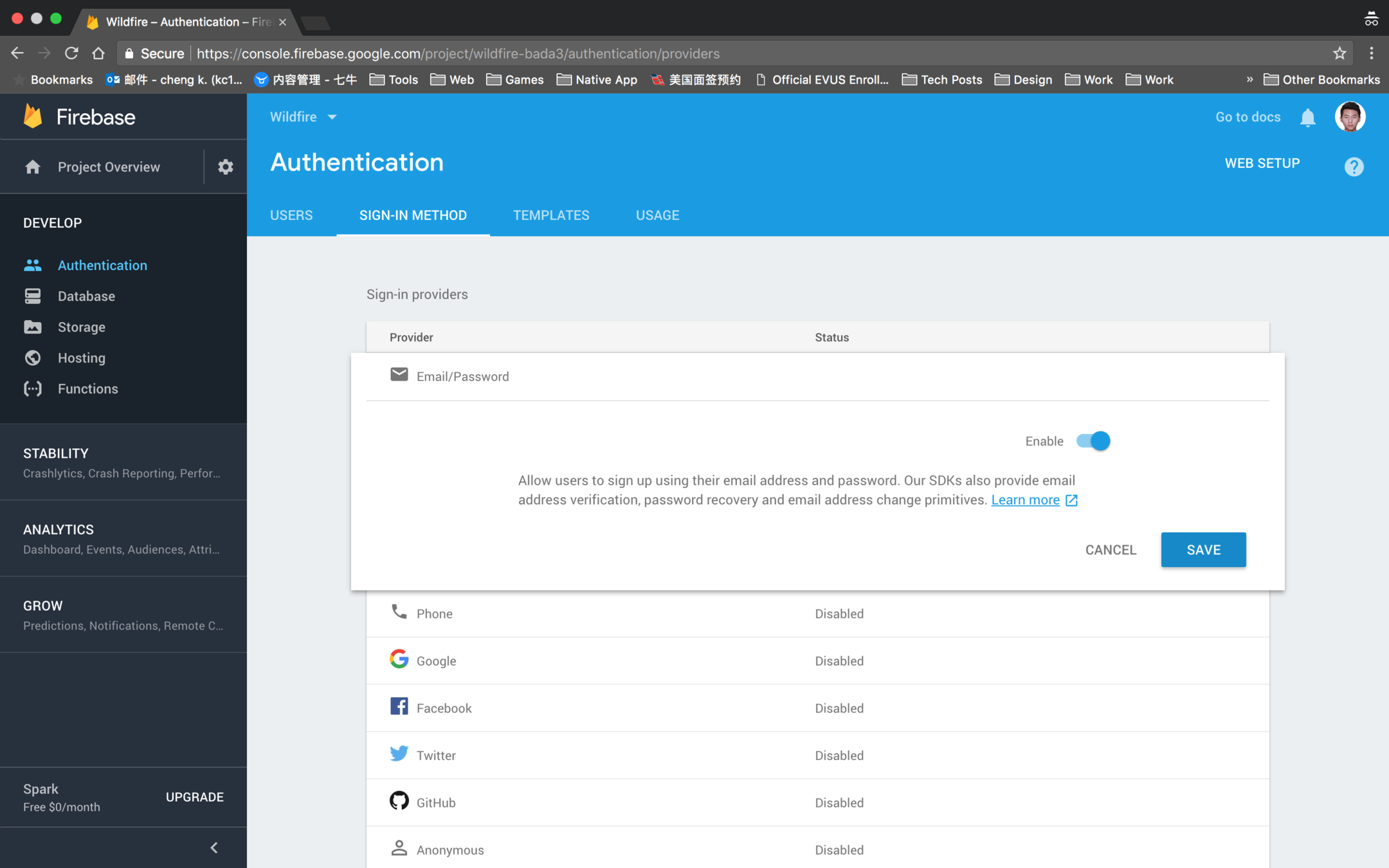Viewport: 1389px width, 868px height.
Task: Expand the Analytics section
Action: coord(122,539)
